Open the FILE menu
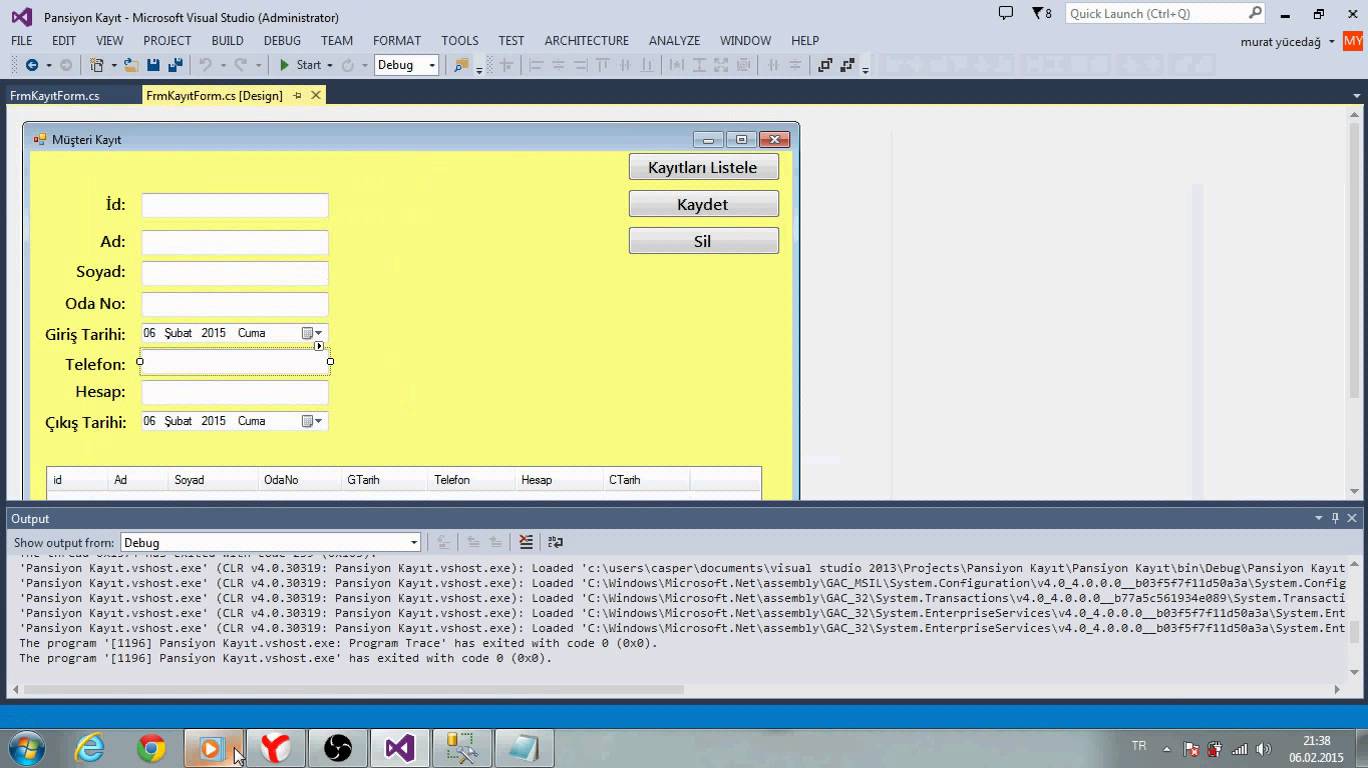The width and height of the screenshot is (1368, 768). click(22, 41)
